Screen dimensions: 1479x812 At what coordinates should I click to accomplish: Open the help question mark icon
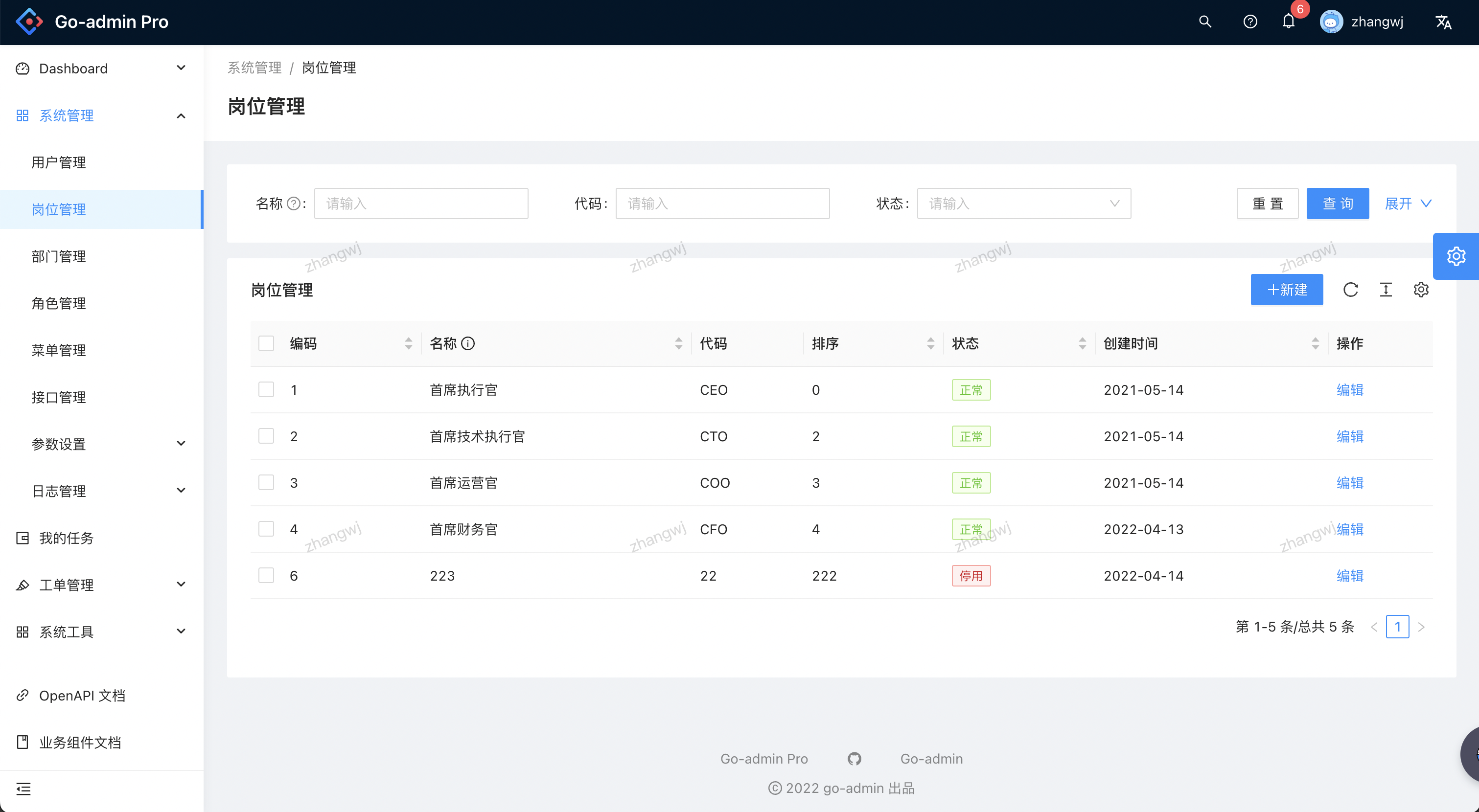click(x=1250, y=21)
